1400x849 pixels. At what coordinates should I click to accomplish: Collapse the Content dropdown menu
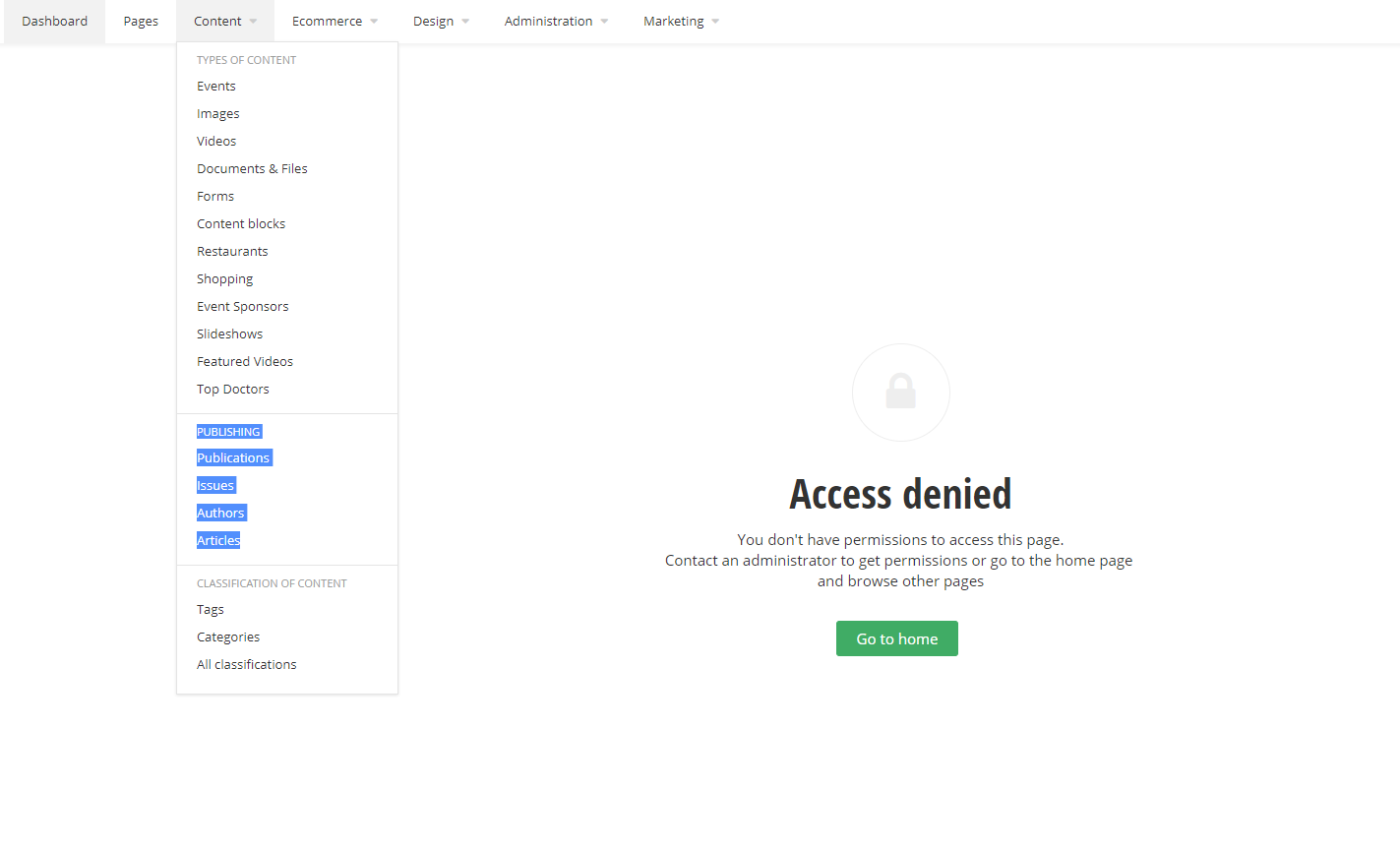click(225, 21)
